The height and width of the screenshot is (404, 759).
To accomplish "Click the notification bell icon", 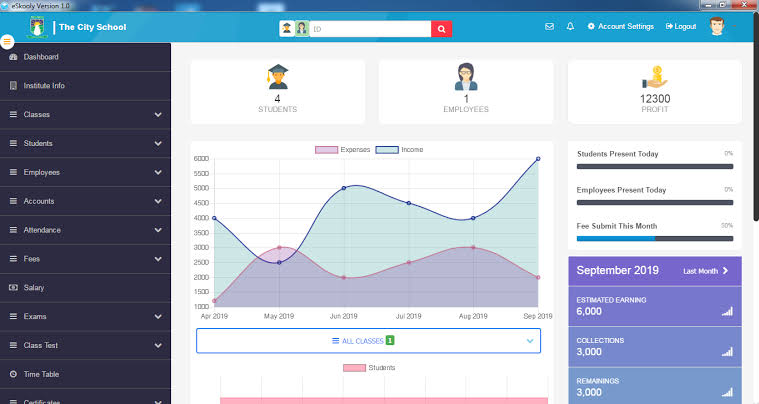I will (570, 27).
